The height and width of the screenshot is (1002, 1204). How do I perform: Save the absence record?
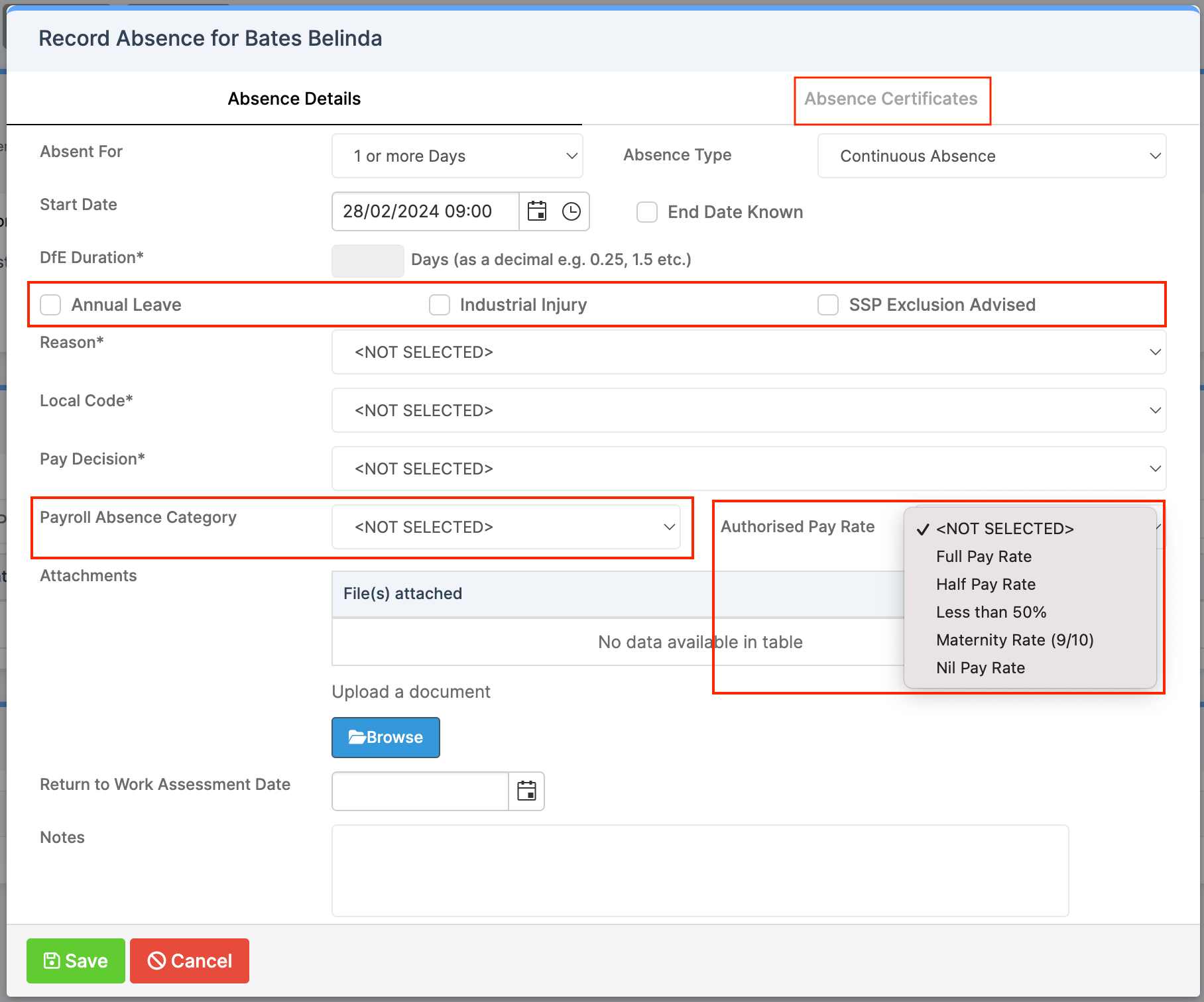click(75, 961)
